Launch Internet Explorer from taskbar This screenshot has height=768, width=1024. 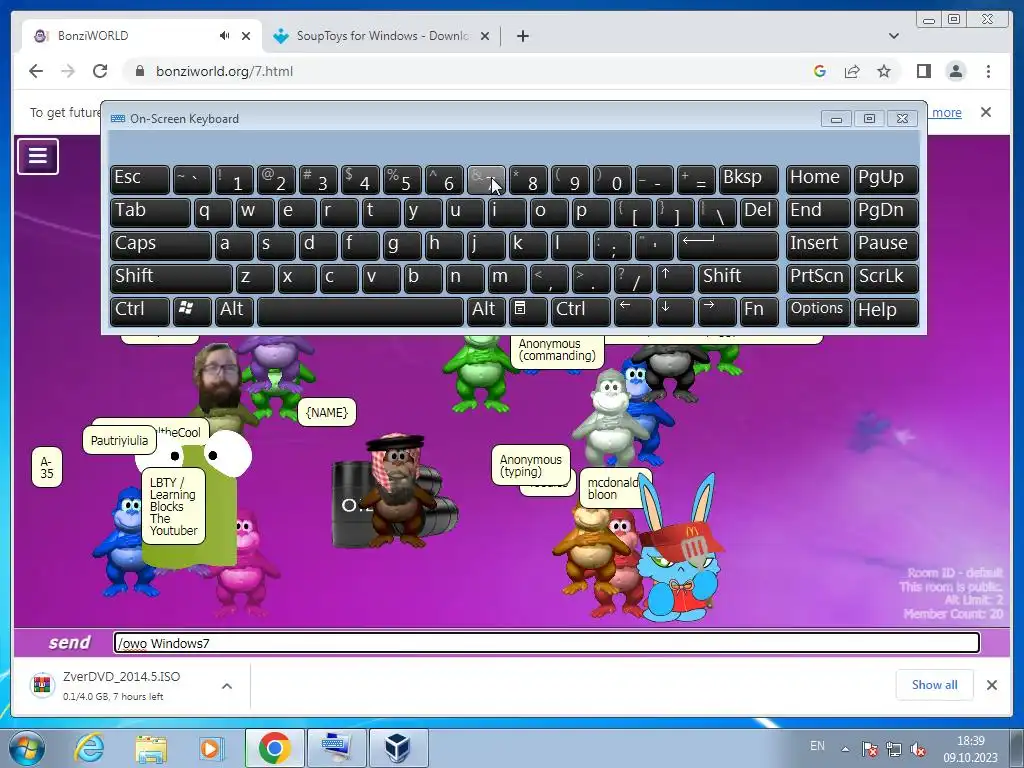click(x=88, y=748)
